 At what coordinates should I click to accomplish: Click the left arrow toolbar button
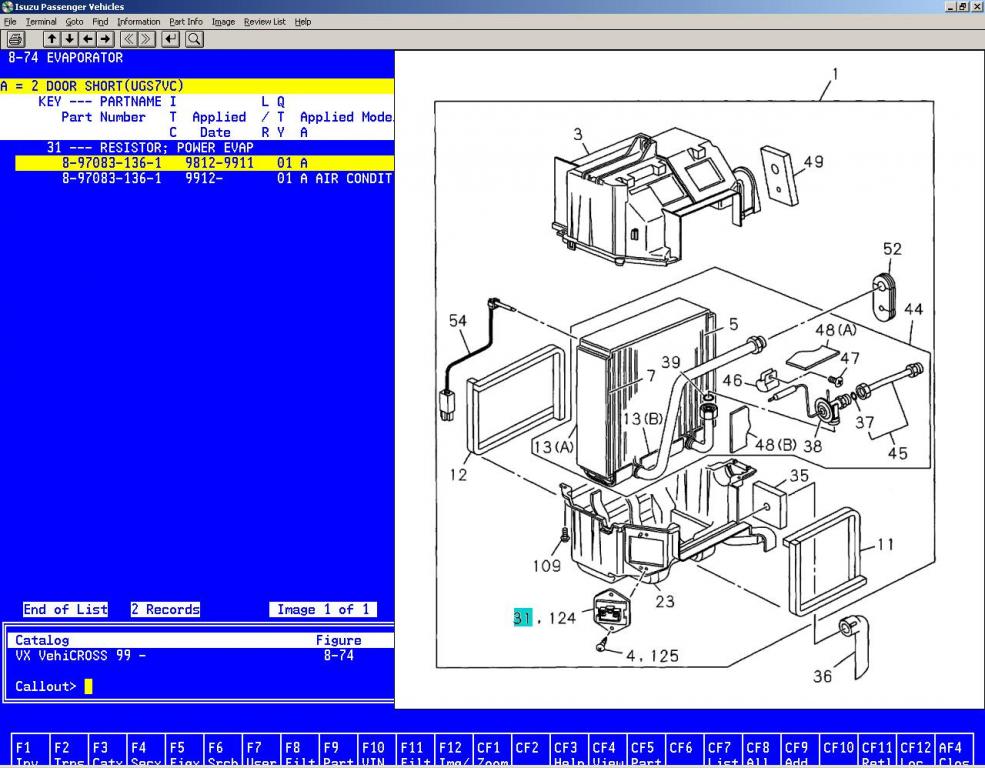click(87, 39)
